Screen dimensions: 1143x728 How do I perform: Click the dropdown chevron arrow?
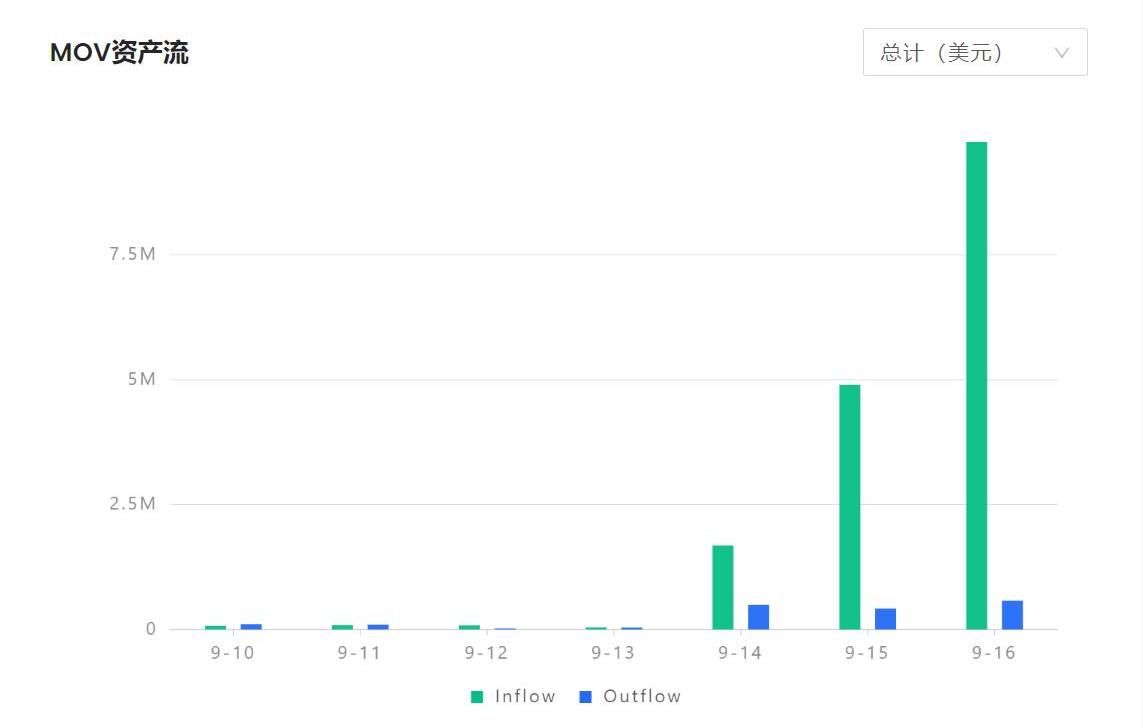tap(1062, 53)
